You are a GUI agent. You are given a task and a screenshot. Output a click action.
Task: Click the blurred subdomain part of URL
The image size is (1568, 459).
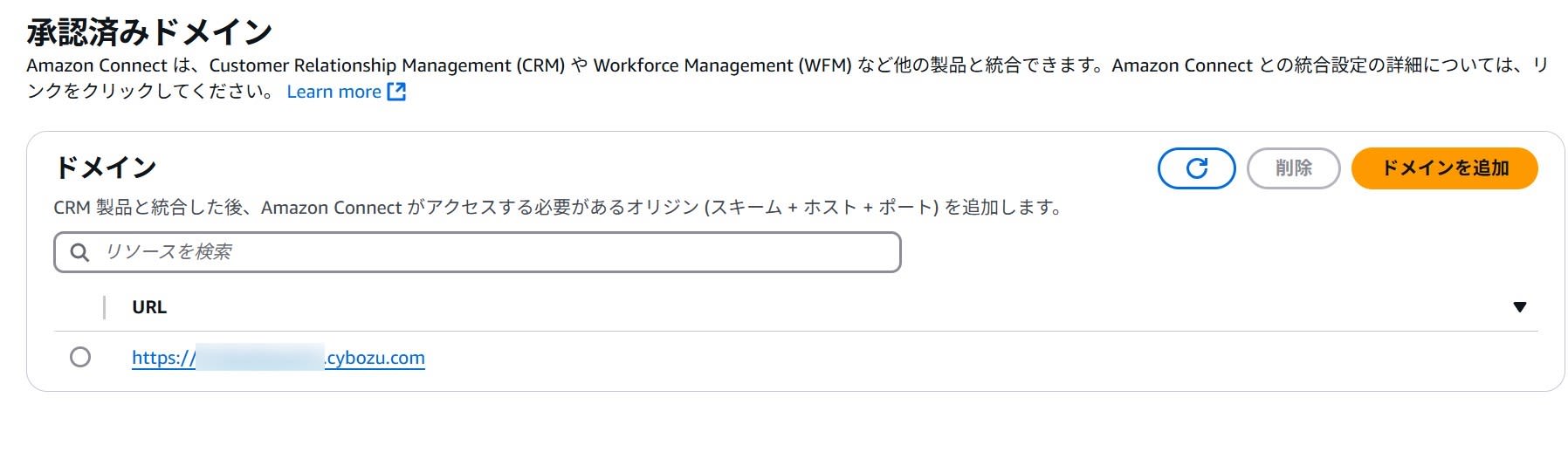(260, 358)
